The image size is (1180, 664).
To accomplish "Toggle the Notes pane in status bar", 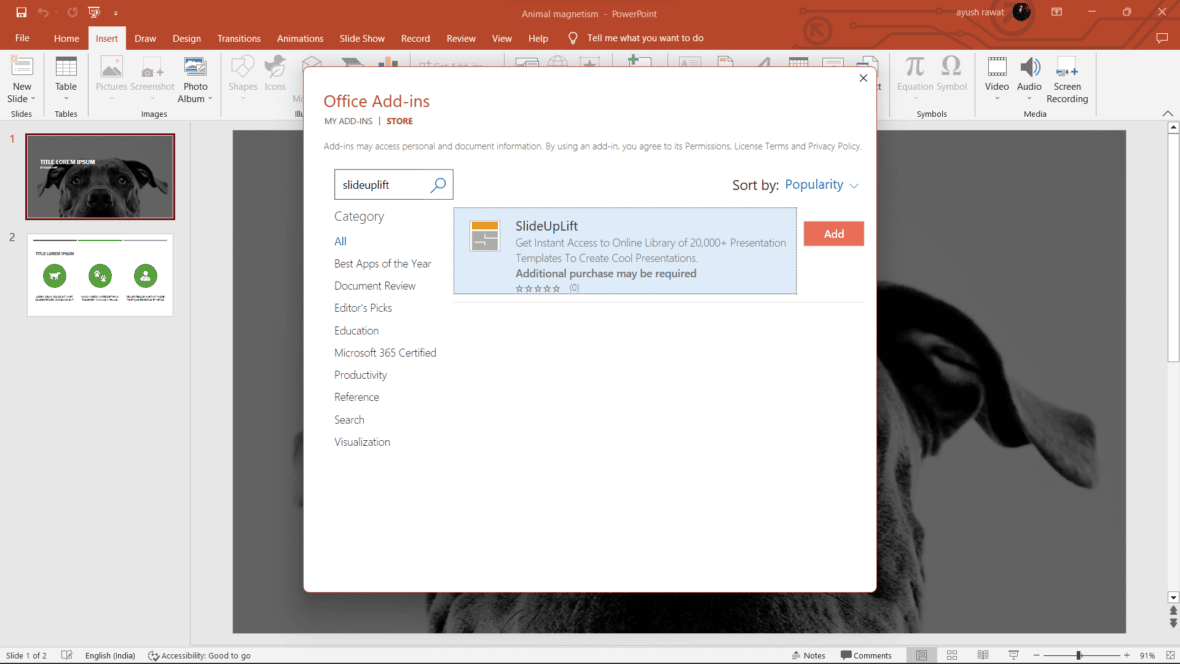I will [x=808, y=655].
